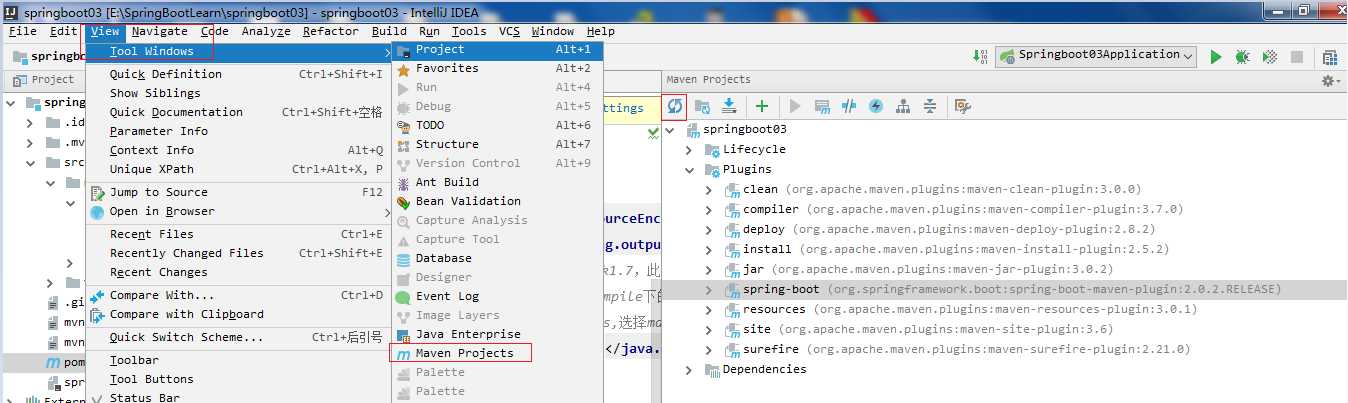The image size is (1348, 403).
Task: Choose Quick Documentation menu entry
Action: click(x=236, y=112)
